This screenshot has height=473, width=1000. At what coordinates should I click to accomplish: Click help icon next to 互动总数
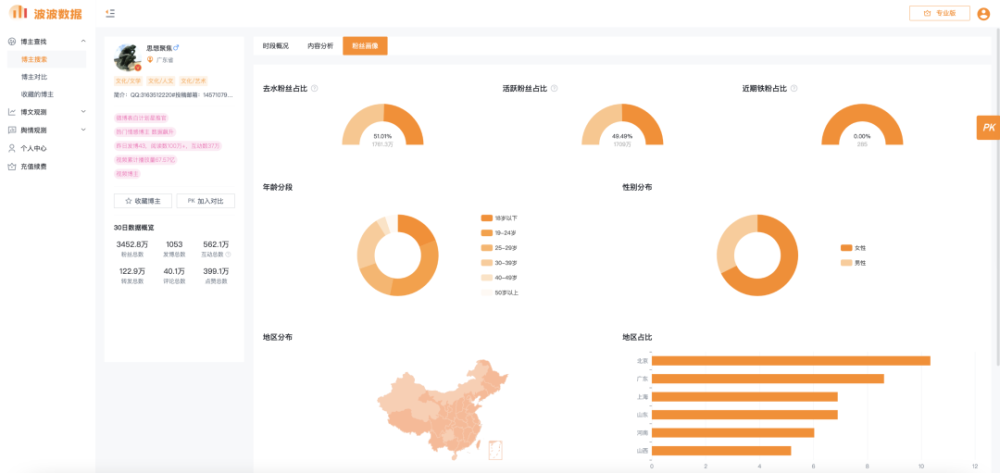pos(228,254)
